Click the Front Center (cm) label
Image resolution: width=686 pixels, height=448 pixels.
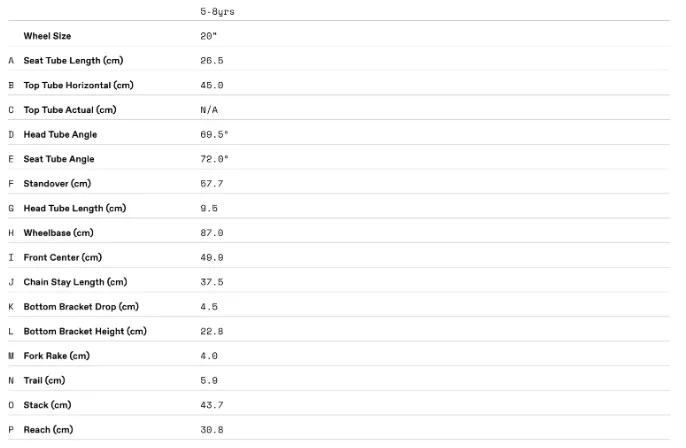pos(63,257)
